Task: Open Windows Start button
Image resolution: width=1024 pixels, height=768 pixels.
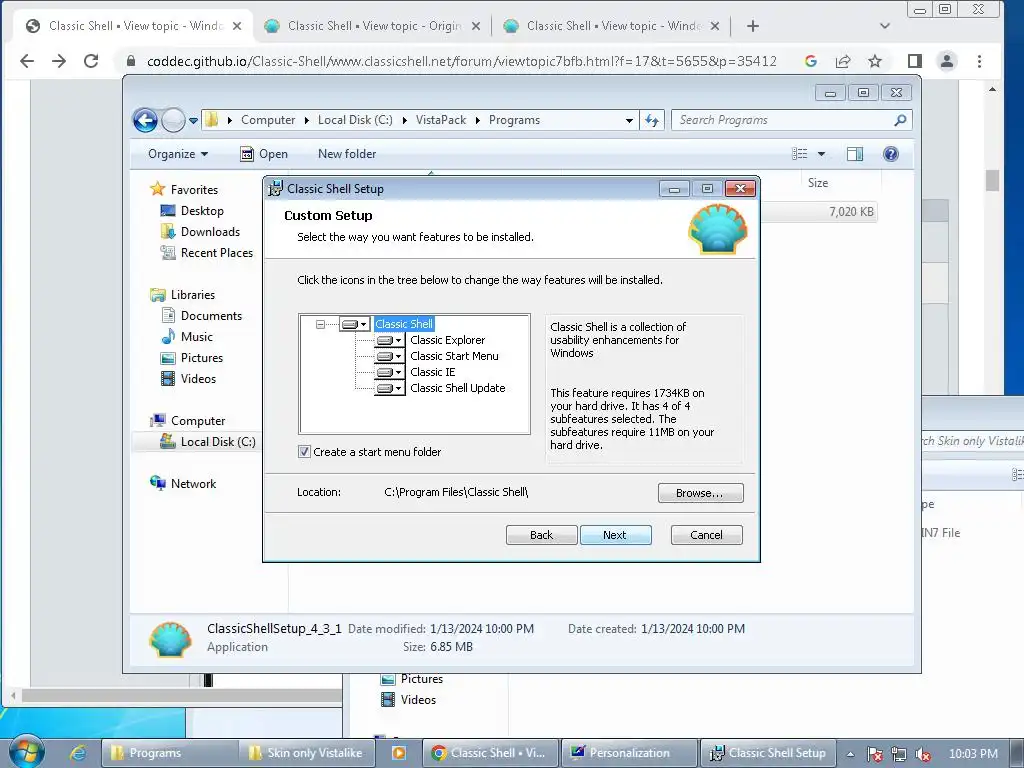Action: pos(26,752)
